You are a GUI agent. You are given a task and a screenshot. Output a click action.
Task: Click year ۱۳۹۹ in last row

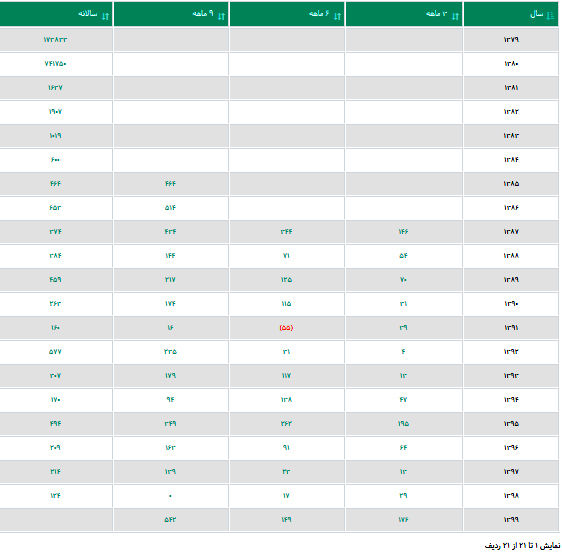click(511, 520)
